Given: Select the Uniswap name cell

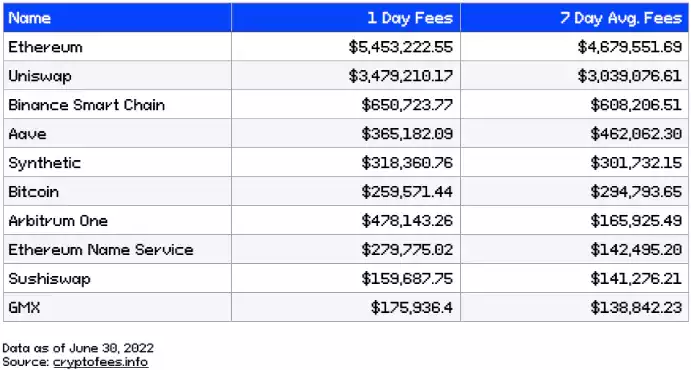Looking at the screenshot, I should click(117, 76).
